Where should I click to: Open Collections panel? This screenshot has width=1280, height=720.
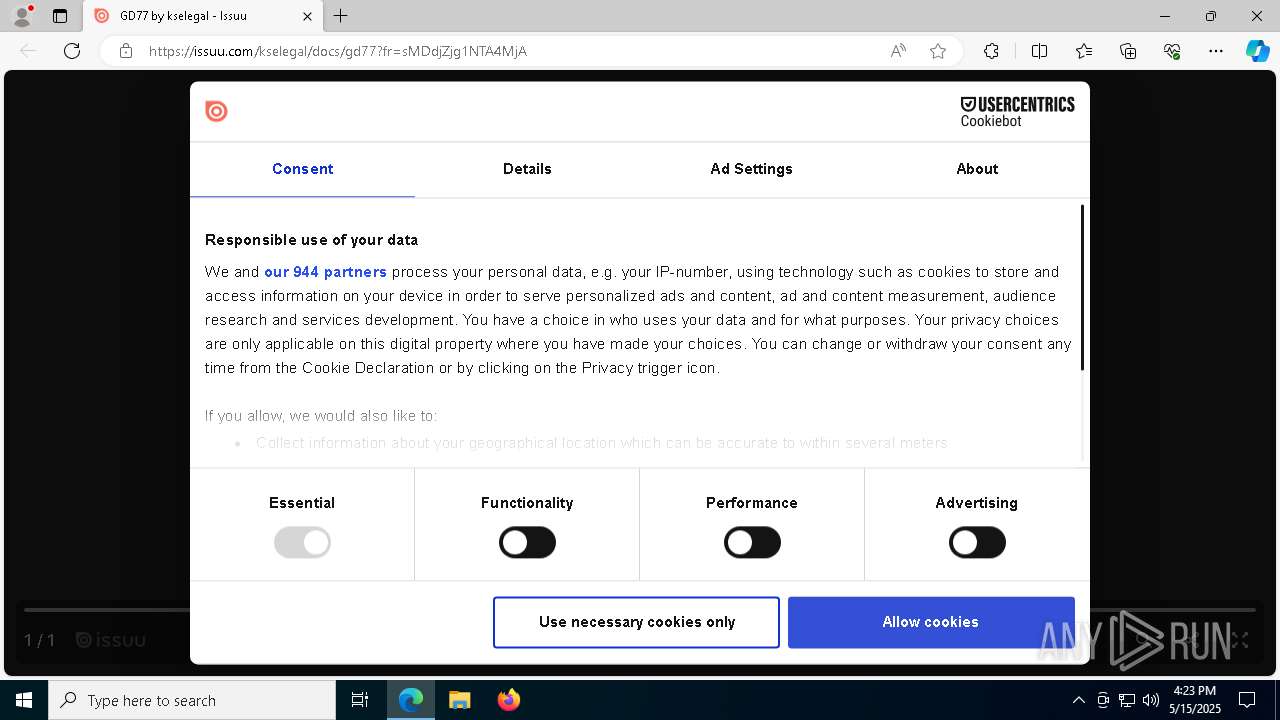point(1128,51)
